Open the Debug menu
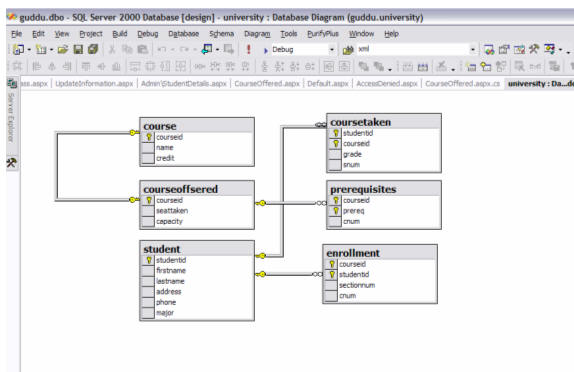This screenshot has width=574, height=372. [x=148, y=34]
